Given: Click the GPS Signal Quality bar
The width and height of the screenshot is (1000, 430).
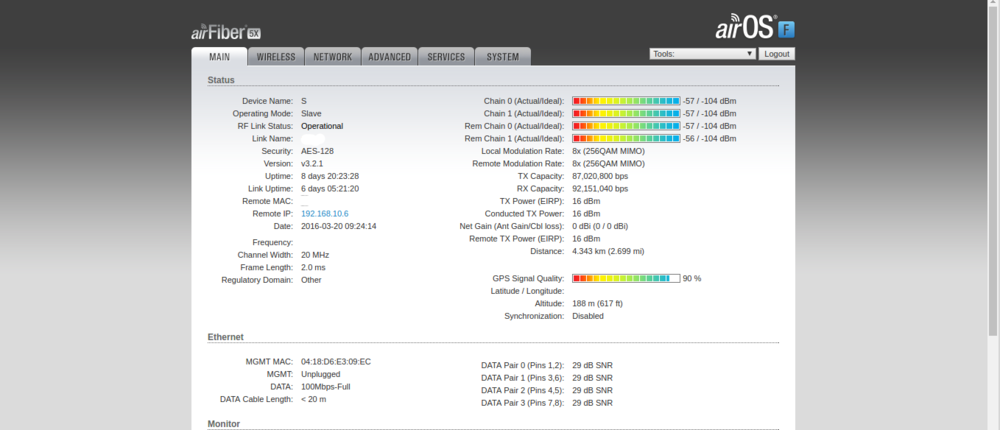Looking at the screenshot, I should point(626,278).
